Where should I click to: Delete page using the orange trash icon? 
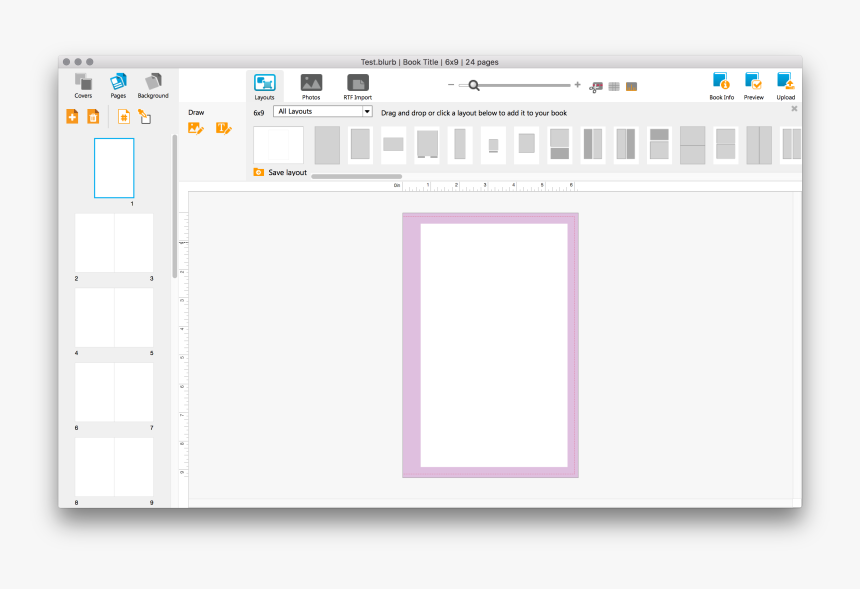tap(93, 117)
